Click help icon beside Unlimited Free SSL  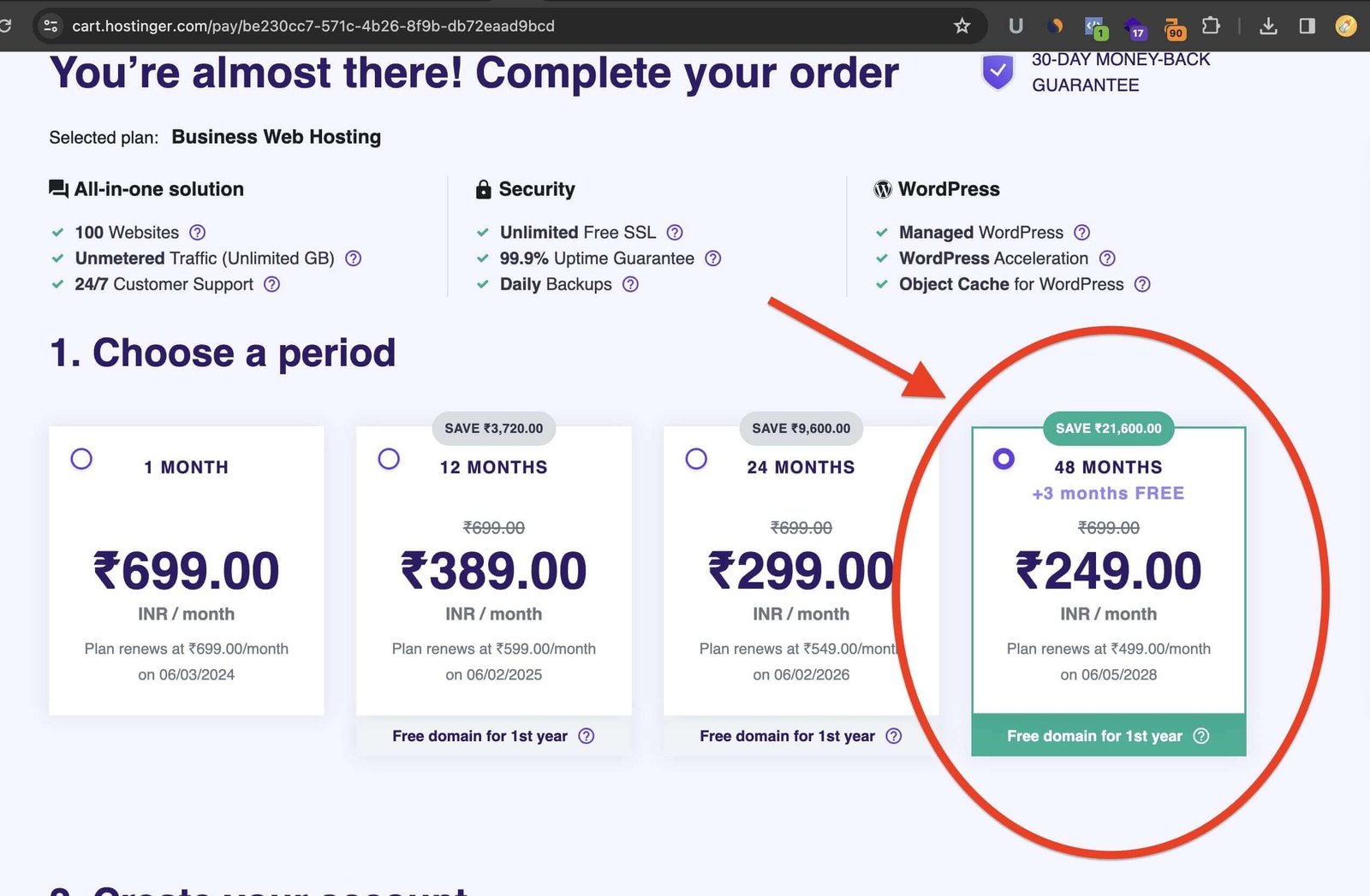(675, 232)
